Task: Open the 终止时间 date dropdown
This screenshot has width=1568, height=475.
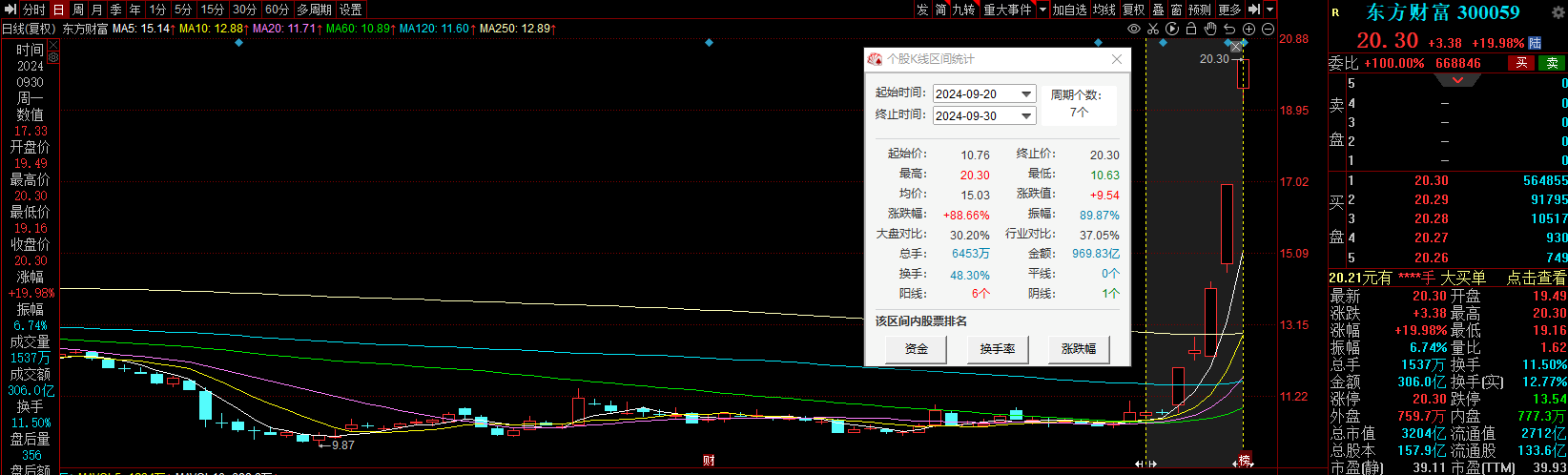Action: coord(1026,115)
